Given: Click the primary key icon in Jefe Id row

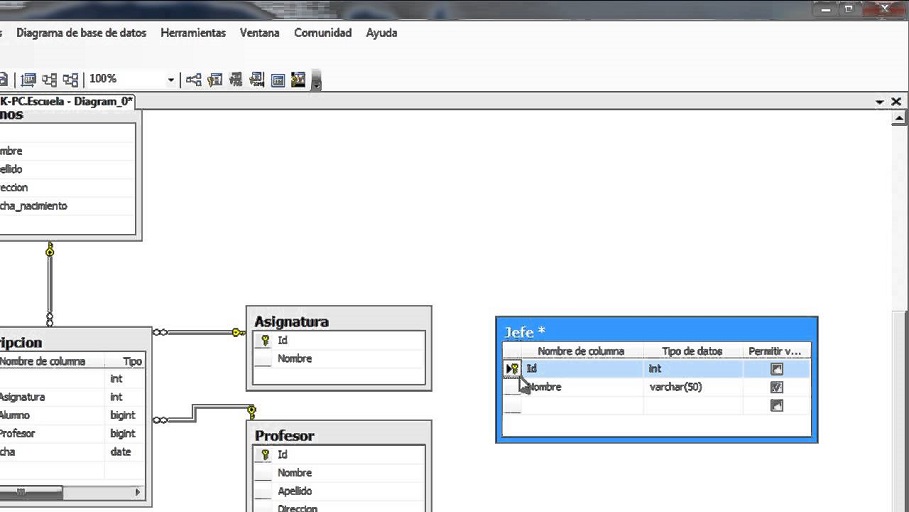Looking at the screenshot, I should (x=514, y=369).
